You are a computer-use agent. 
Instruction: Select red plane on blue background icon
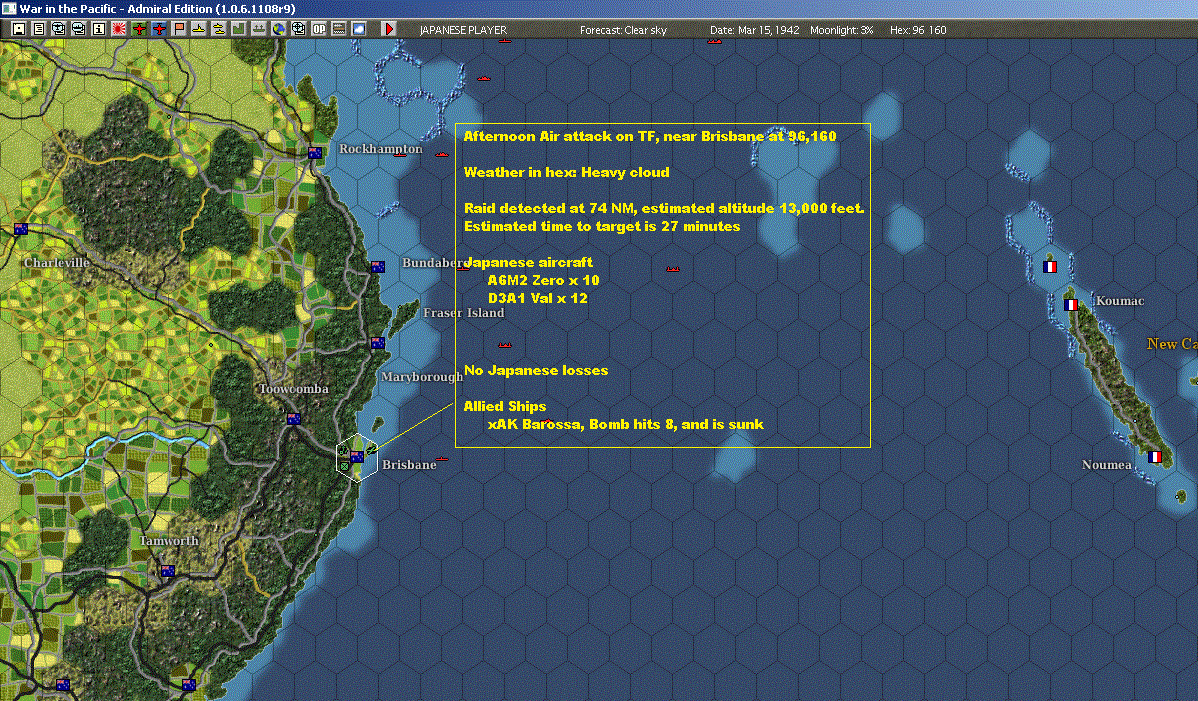[159, 29]
